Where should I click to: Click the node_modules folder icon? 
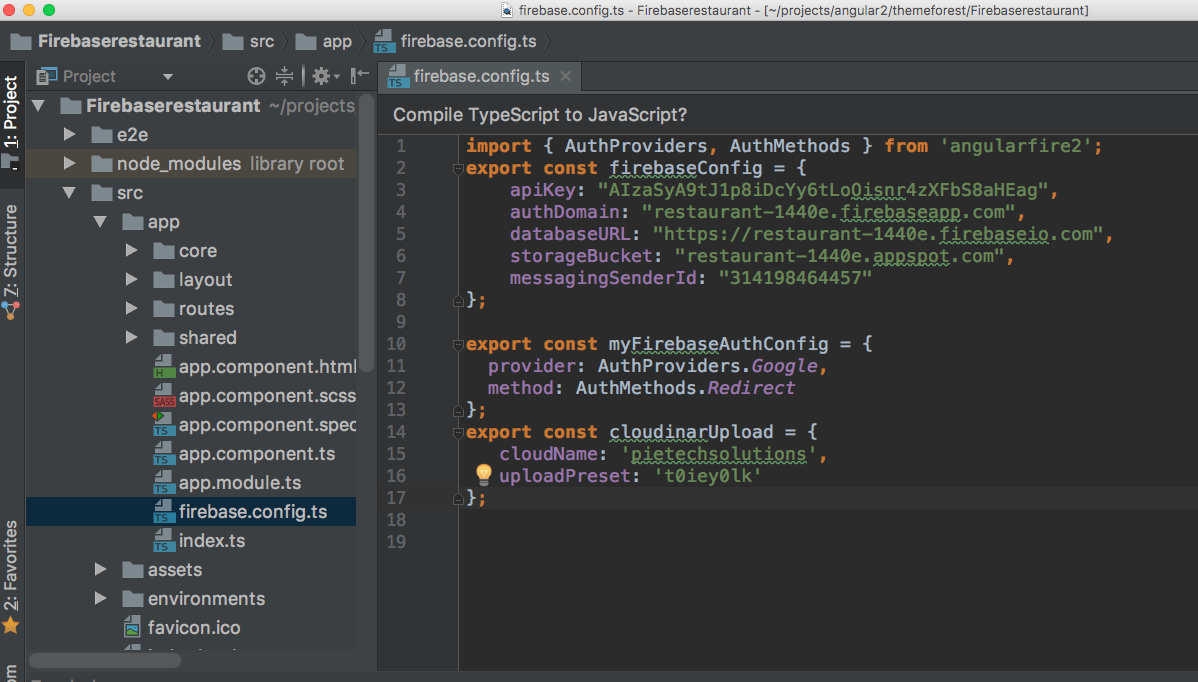102,163
